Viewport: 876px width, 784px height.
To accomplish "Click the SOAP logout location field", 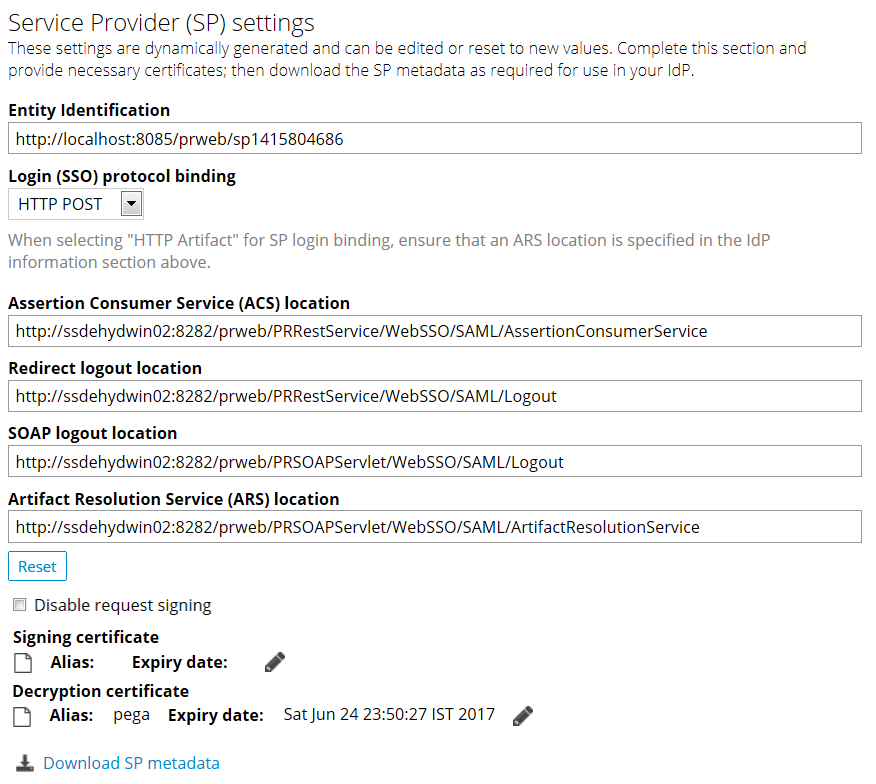I will click(435, 462).
